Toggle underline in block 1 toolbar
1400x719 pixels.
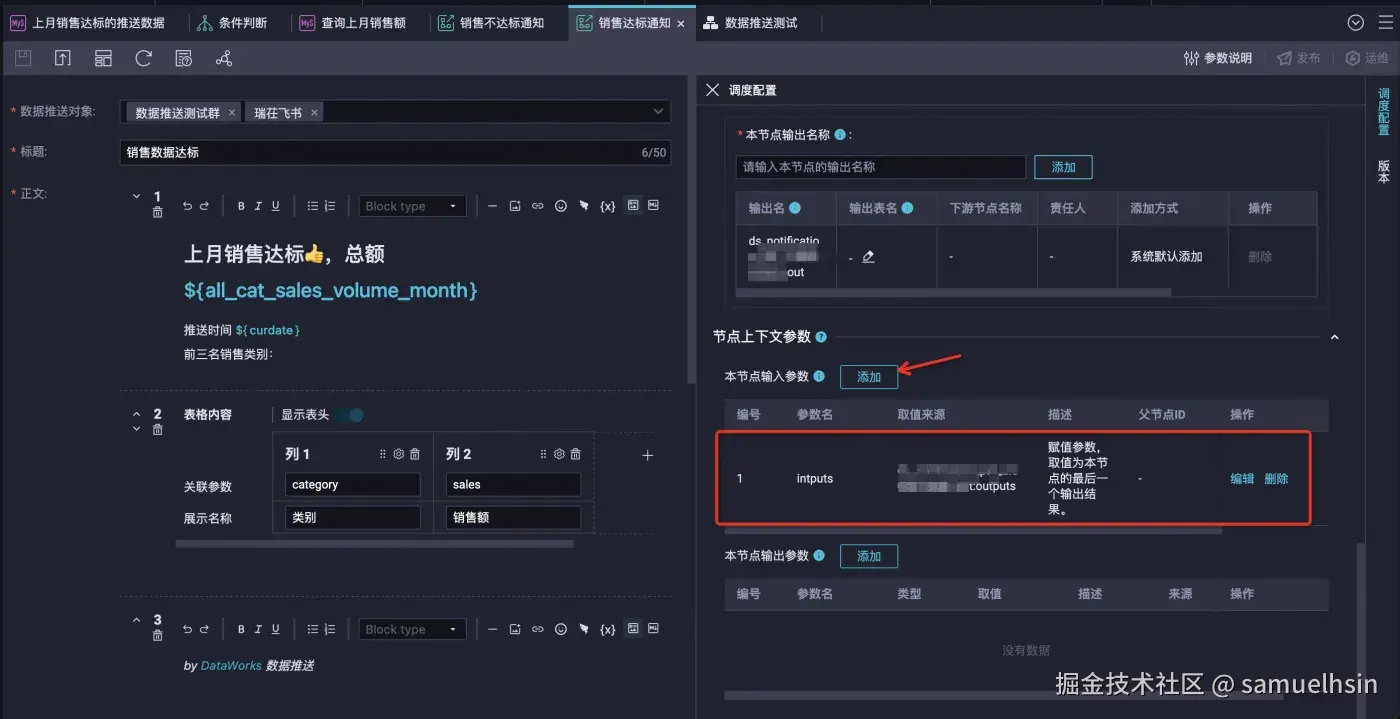(x=276, y=206)
